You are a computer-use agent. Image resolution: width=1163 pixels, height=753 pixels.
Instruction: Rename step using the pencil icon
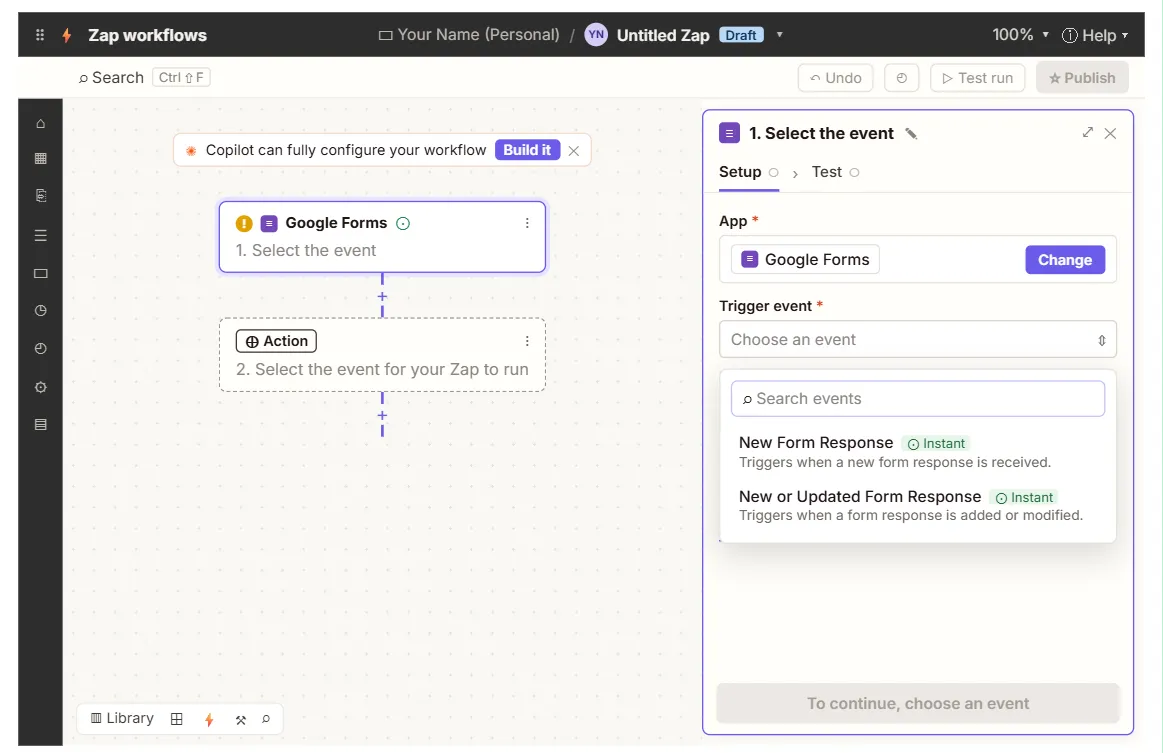point(911,134)
